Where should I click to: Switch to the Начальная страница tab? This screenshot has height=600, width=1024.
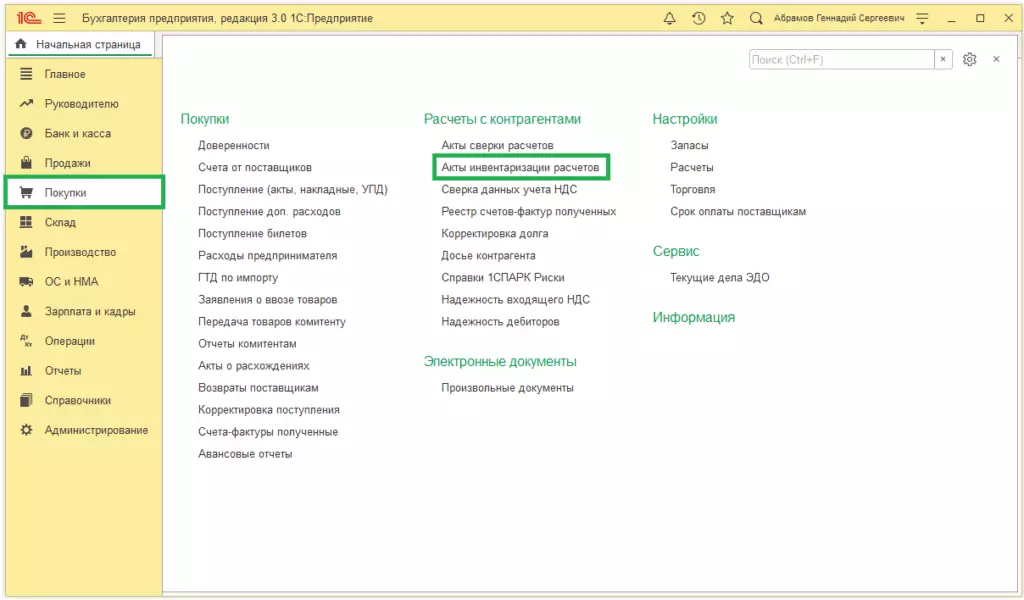pos(80,45)
